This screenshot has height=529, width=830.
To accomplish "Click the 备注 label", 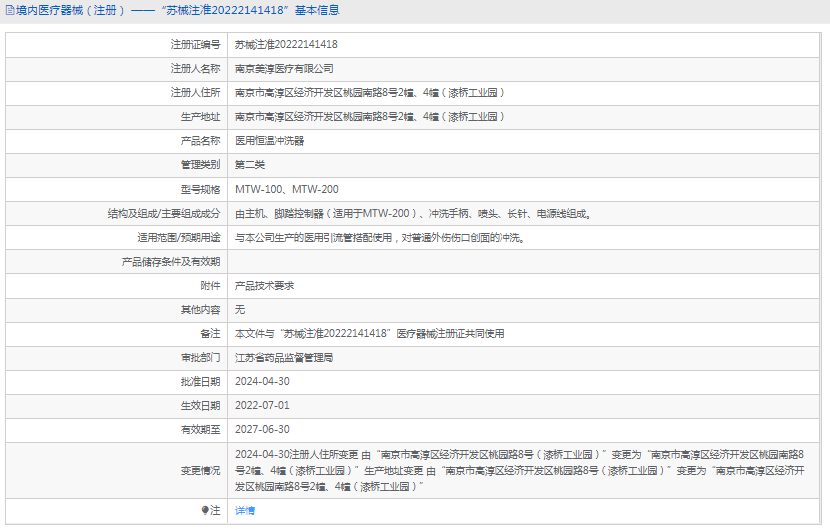I will point(210,334).
